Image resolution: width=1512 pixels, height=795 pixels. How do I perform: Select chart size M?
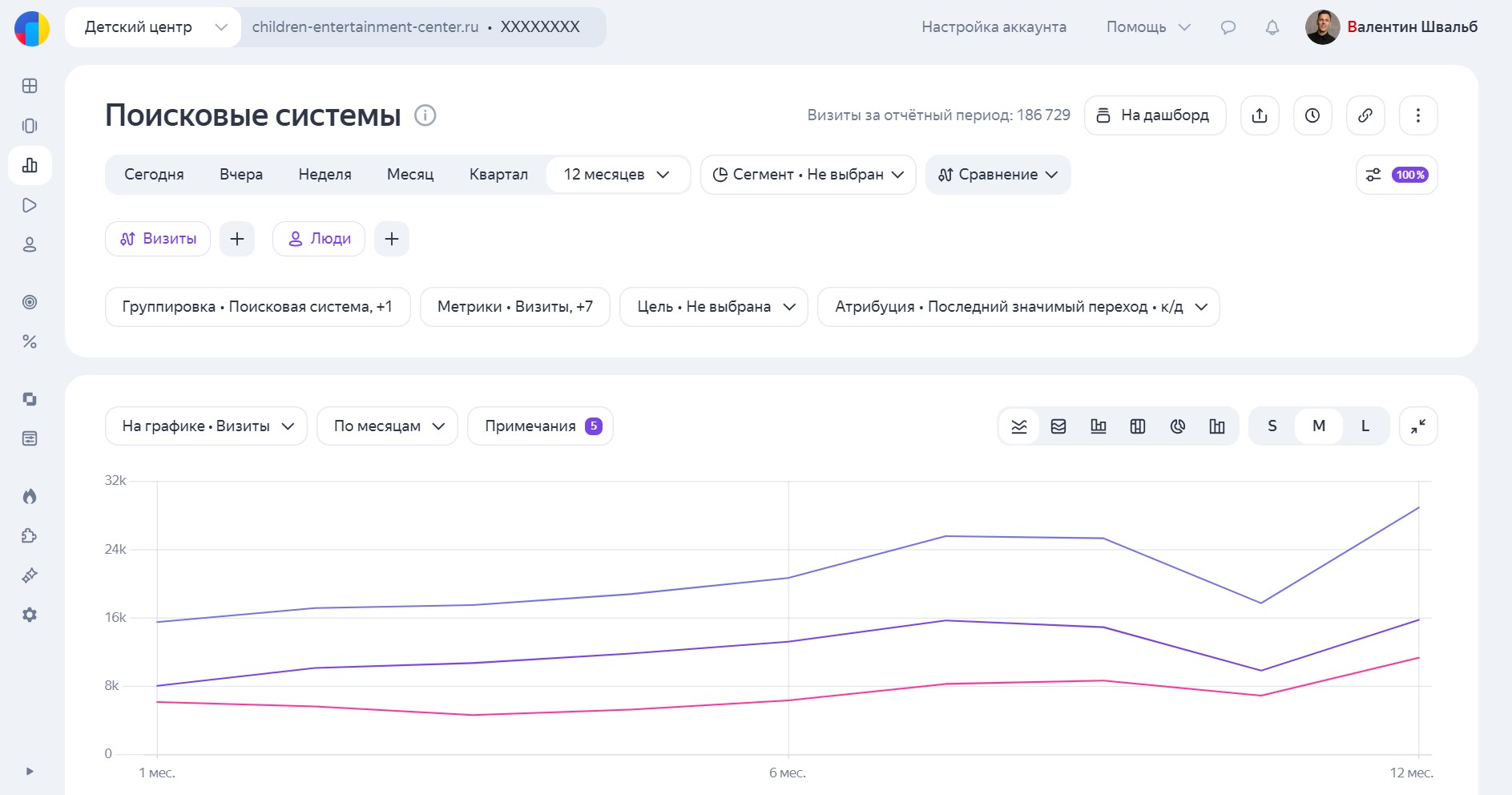point(1319,426)
